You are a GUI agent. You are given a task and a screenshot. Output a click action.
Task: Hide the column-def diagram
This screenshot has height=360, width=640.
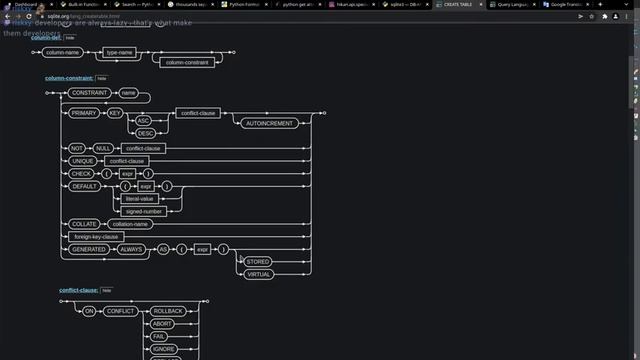tap(70, 38)
